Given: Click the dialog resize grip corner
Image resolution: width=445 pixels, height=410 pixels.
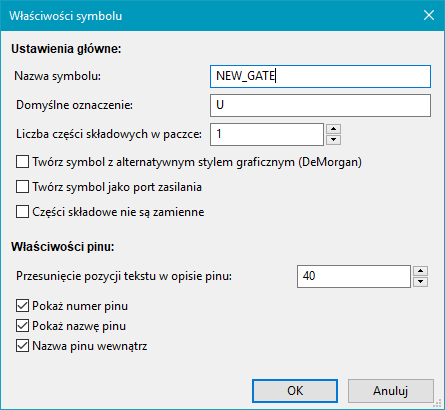Looking at the screenshot, I should [x=439, y=404].
